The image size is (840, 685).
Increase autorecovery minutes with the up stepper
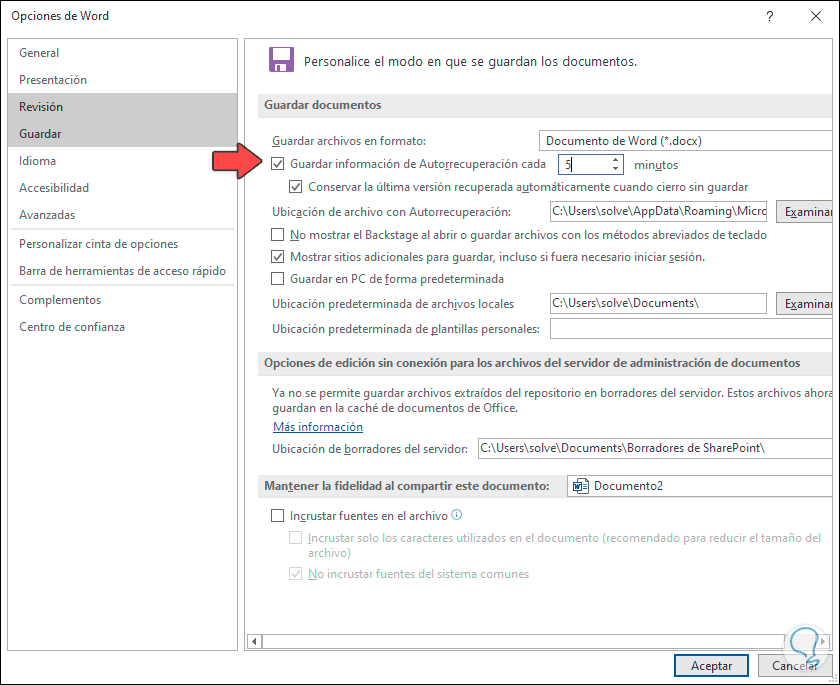click(617, 158)
